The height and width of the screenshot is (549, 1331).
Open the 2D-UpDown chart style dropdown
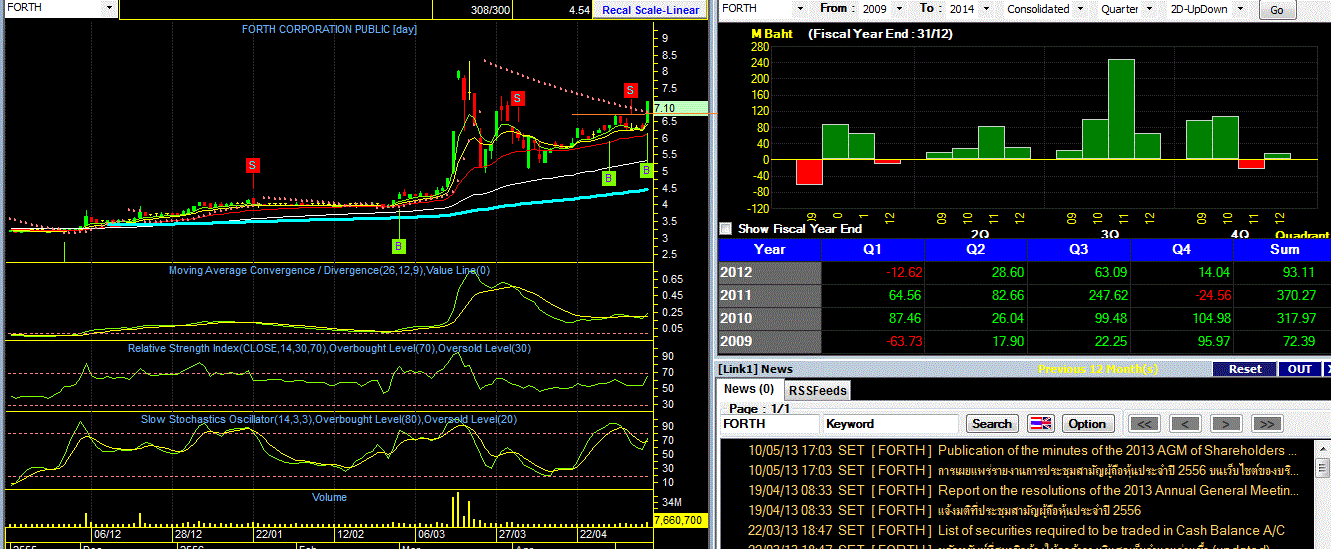point(1241,8)
